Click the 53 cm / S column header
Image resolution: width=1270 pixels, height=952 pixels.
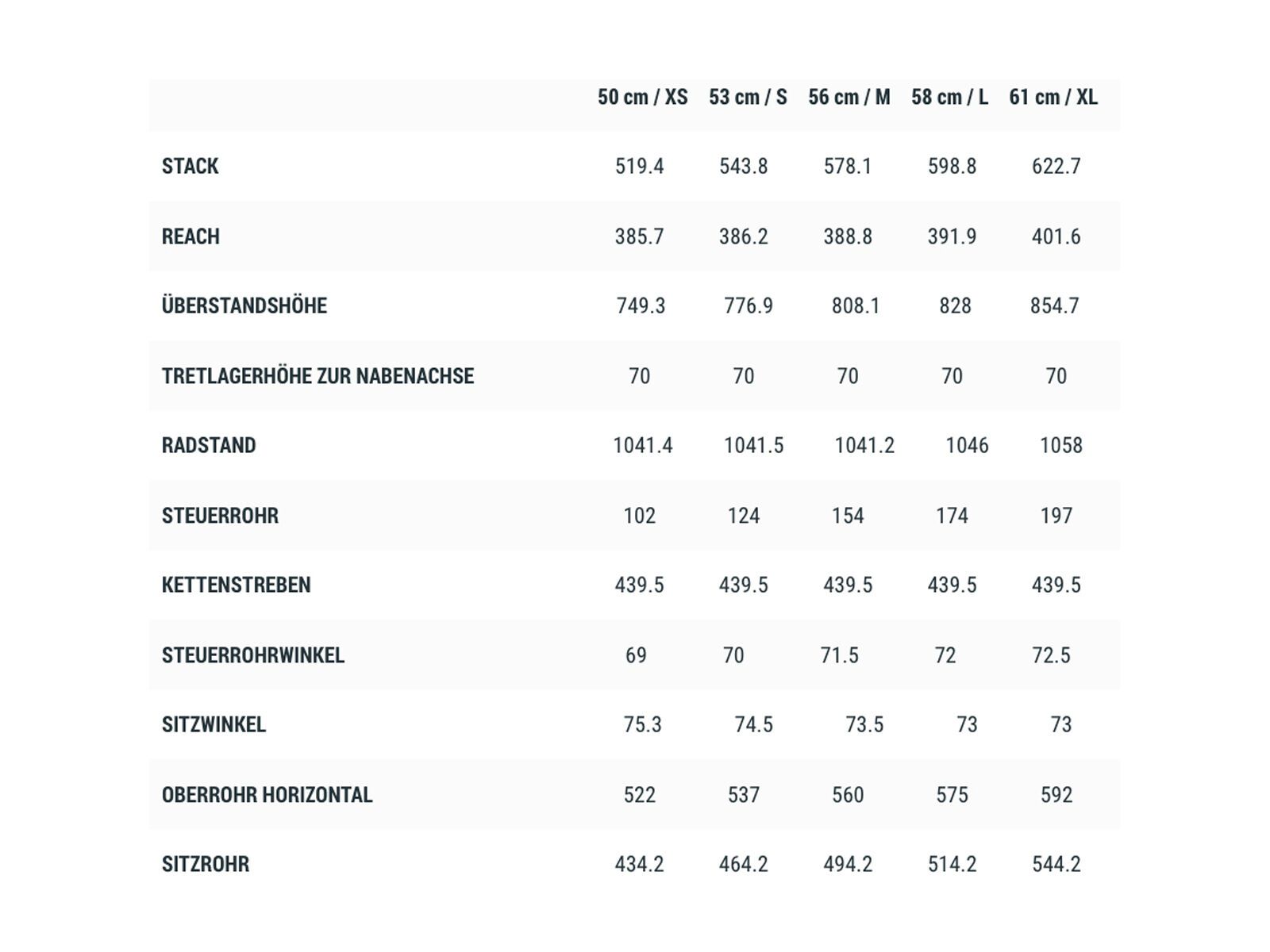tap(748, 98)
